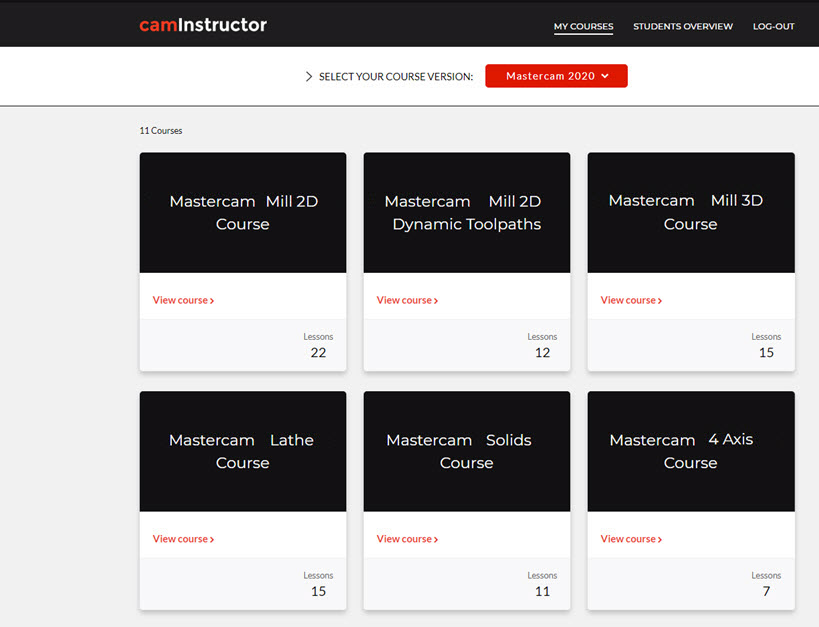Click the camInstructor logo

(x=203, y=25)
